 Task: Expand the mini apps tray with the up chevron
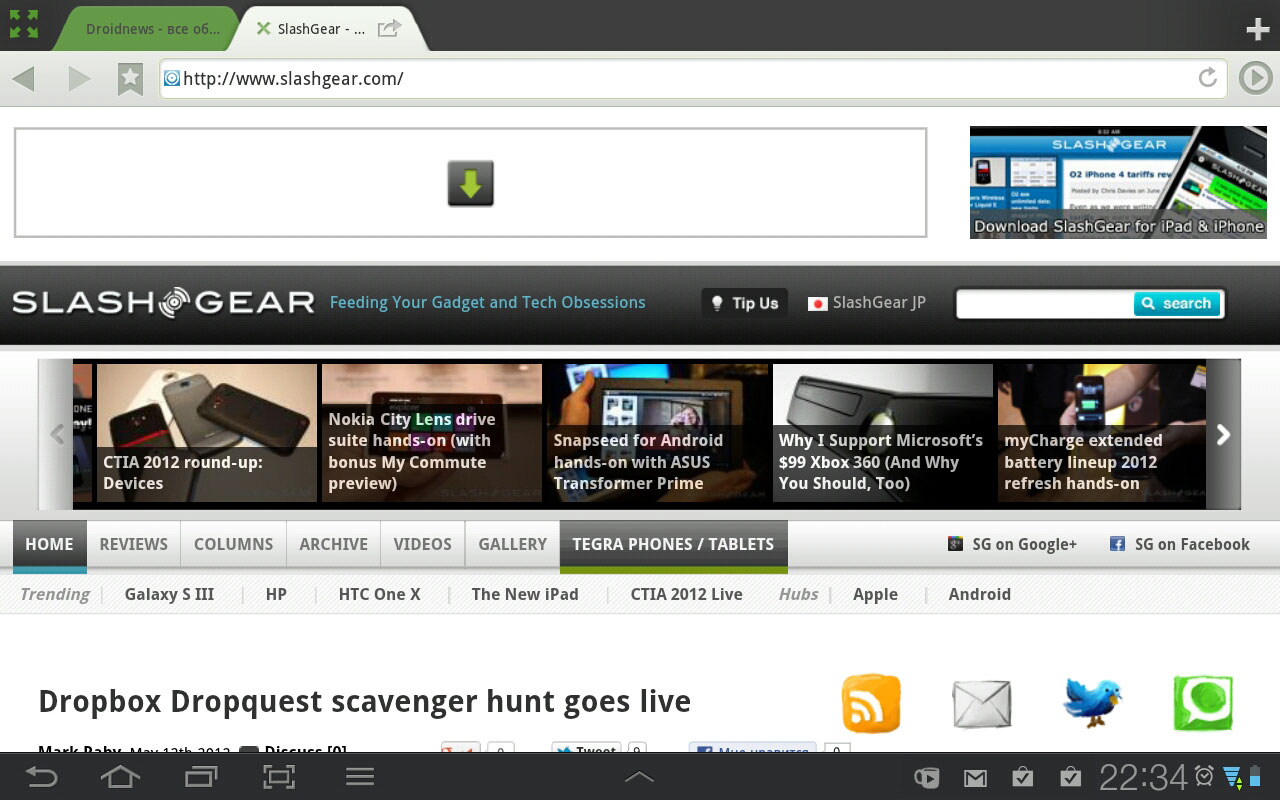tap(639, 777)
